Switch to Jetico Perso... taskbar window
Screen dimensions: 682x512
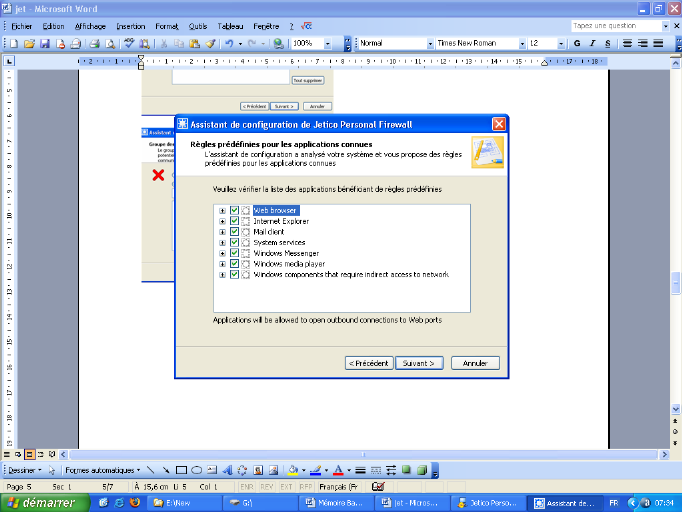coord(488,503)
